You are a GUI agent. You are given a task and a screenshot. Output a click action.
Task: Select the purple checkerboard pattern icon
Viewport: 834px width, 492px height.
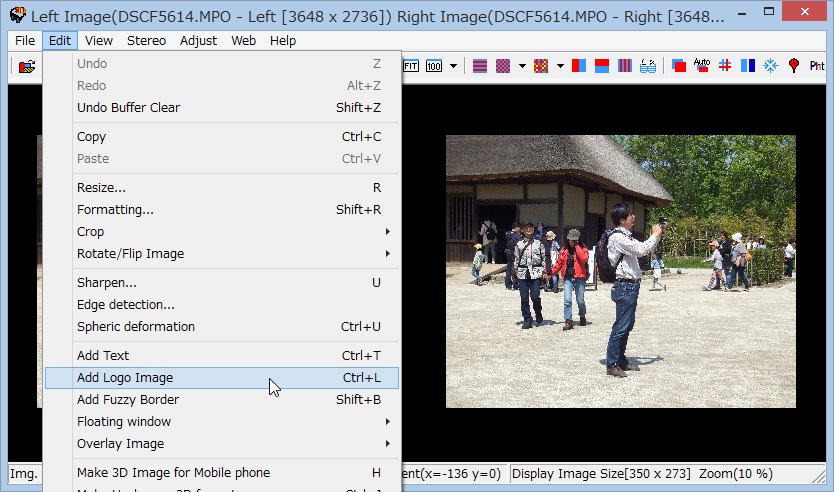[x=503, y=66]
